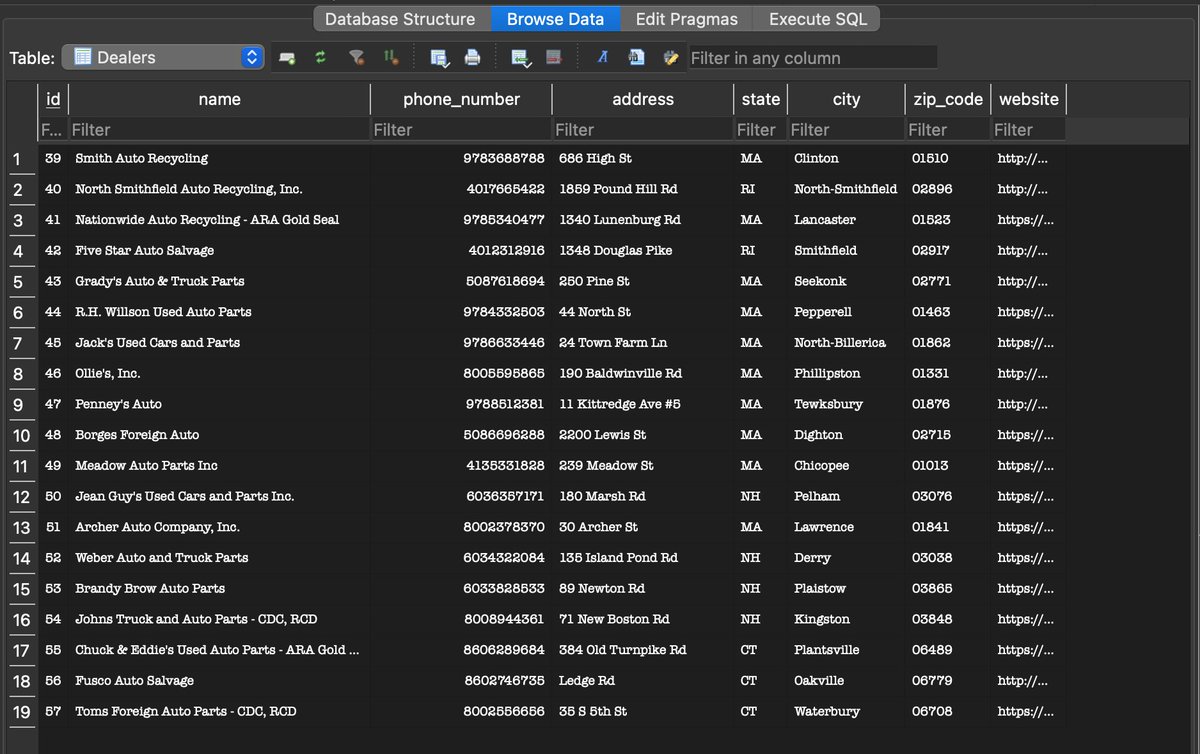Screen dimensions: 1200x754
Task: Click the italic A font format icon
Action: pos(602,58)
